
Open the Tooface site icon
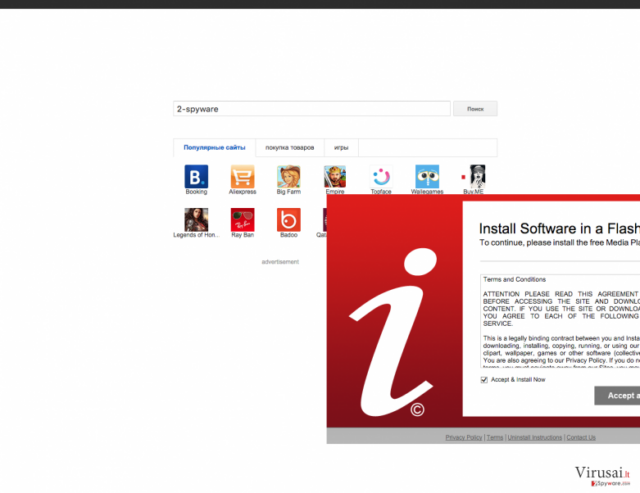[381, 176]
